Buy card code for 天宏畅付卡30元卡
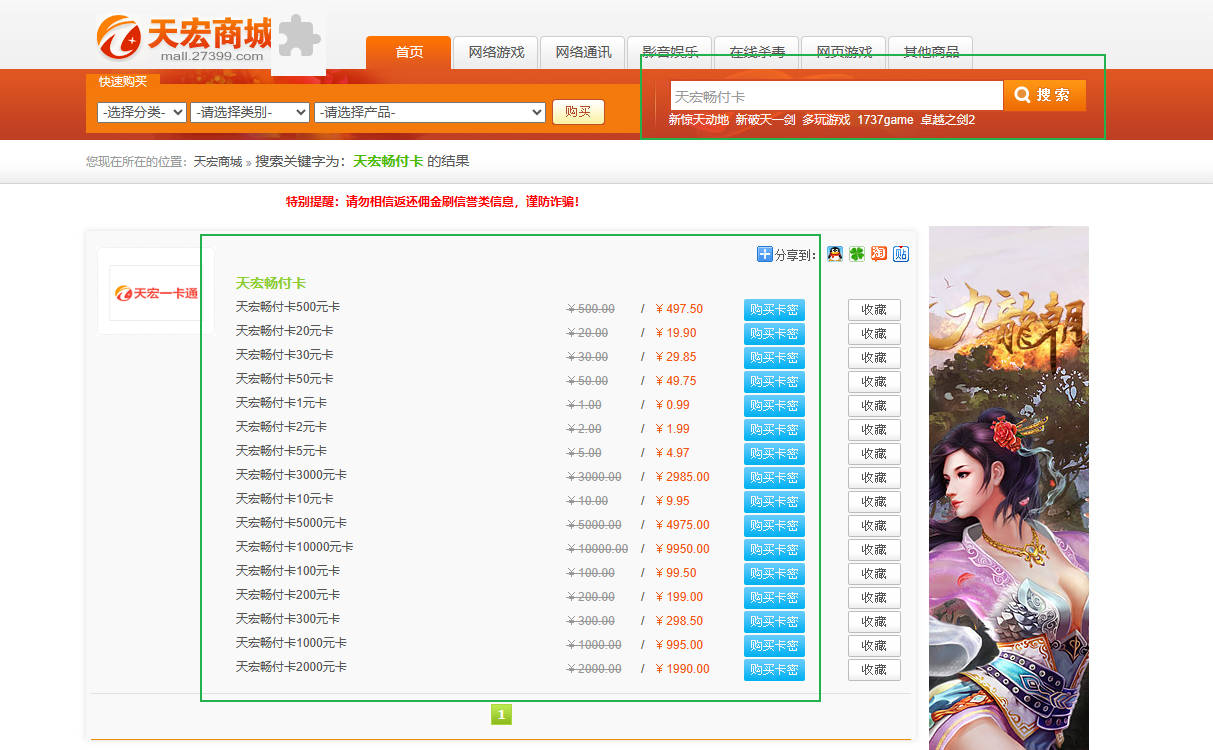 pos(774,358)
